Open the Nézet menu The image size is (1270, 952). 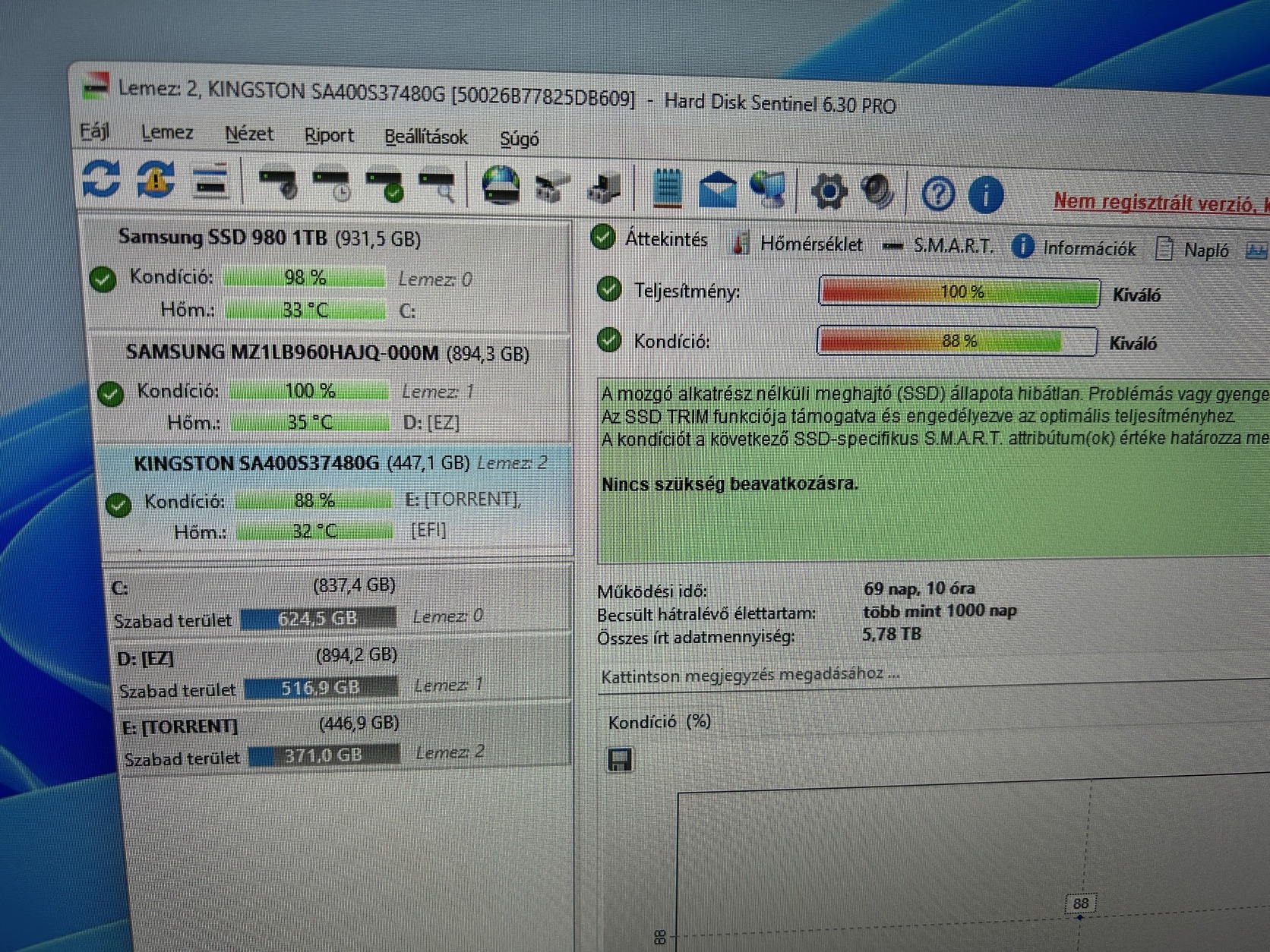(249, 134)
